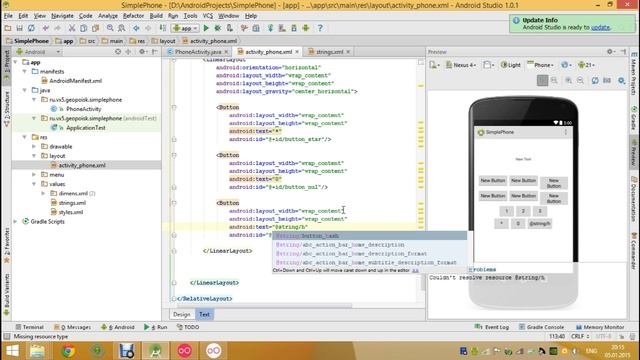
Task: Click the Find magnifier icon
Action: tap(110, 28)
